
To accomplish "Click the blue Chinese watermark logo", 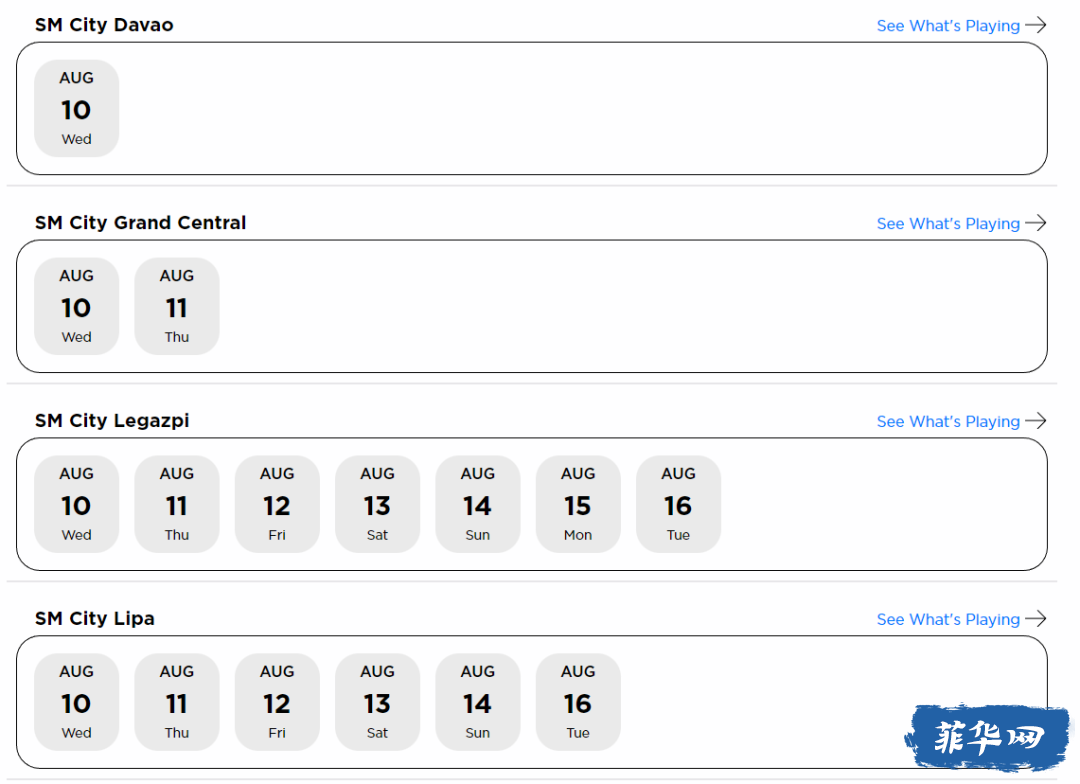I will coord(988,737).
